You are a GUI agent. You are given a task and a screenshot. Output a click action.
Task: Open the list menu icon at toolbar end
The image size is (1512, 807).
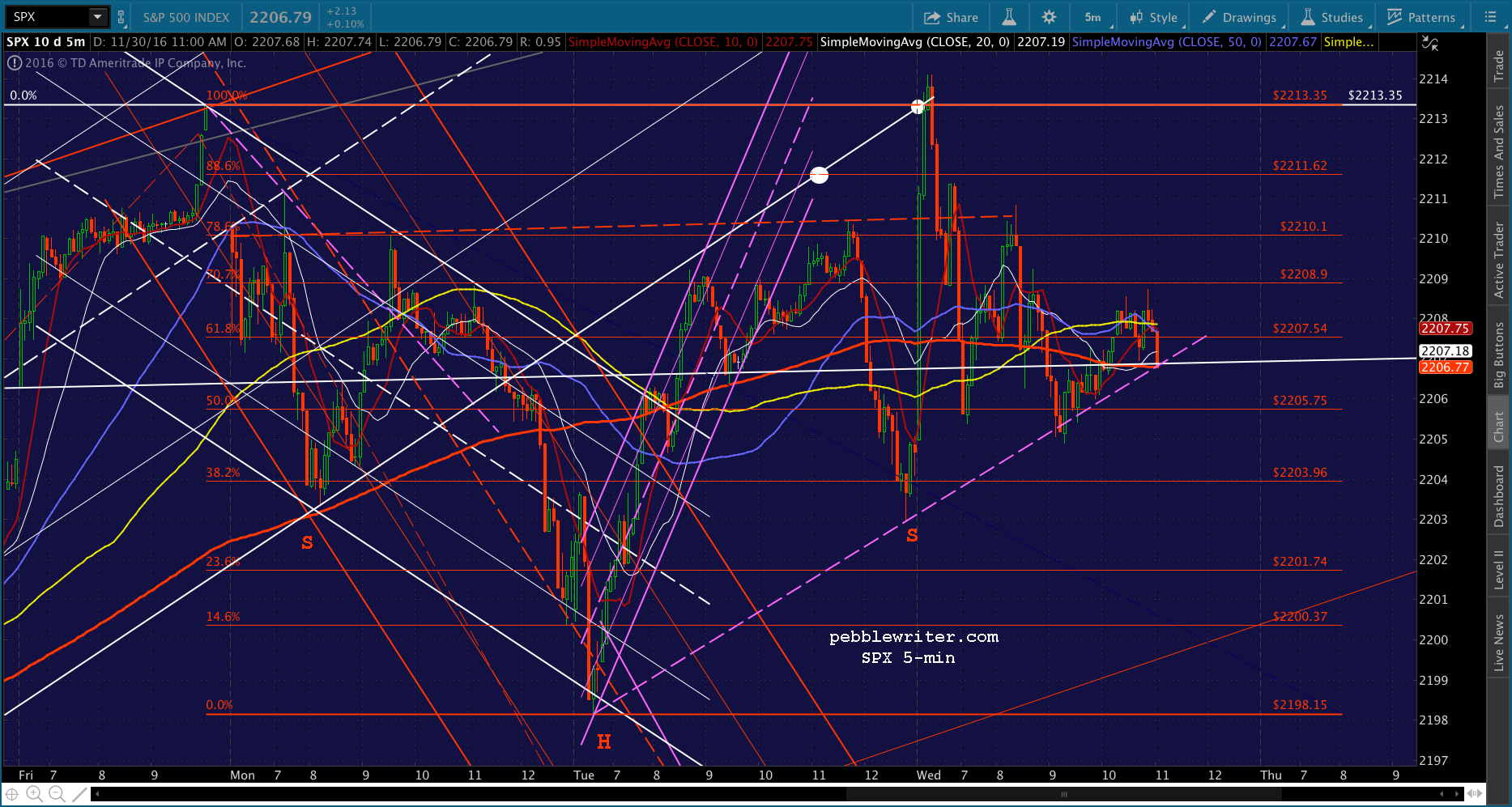[1490, 17]
